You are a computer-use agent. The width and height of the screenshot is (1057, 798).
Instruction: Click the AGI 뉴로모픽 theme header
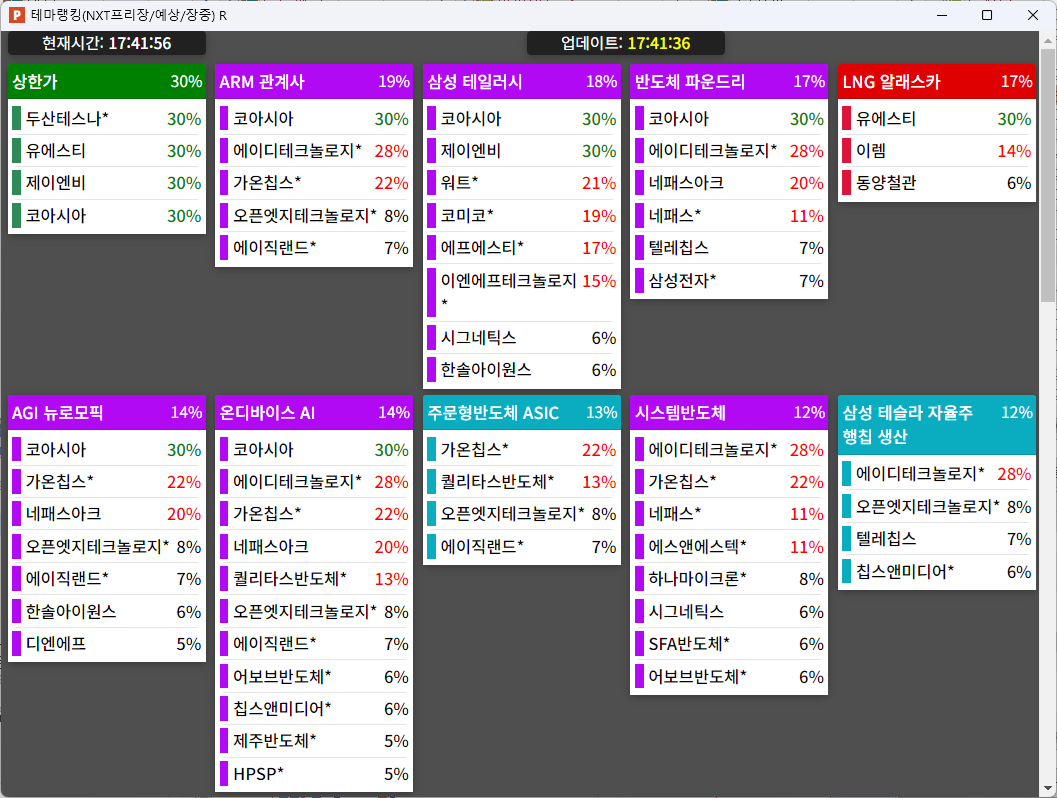click(x=107, y=412)
